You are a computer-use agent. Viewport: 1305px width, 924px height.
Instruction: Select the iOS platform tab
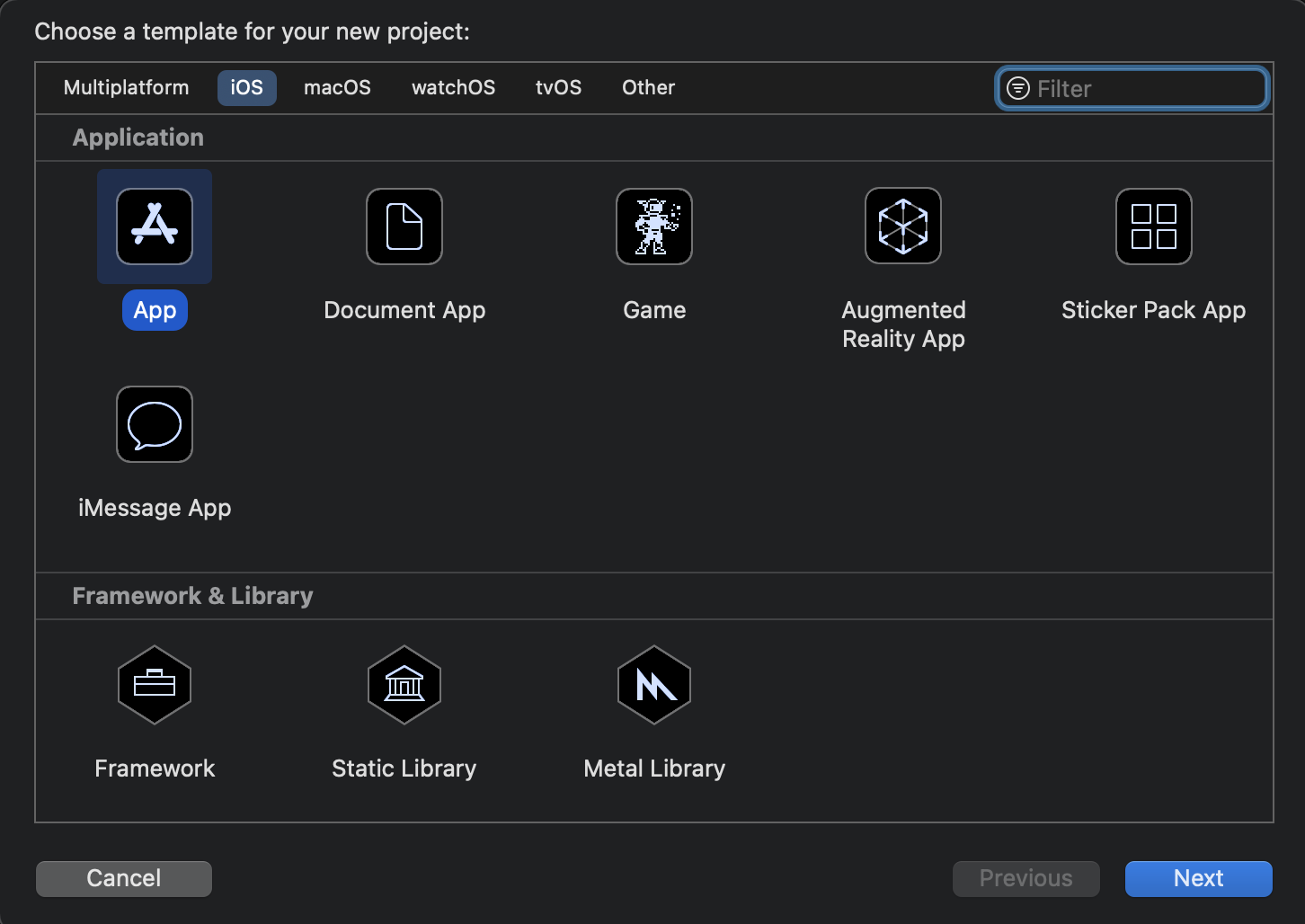(x=246, y=88)
